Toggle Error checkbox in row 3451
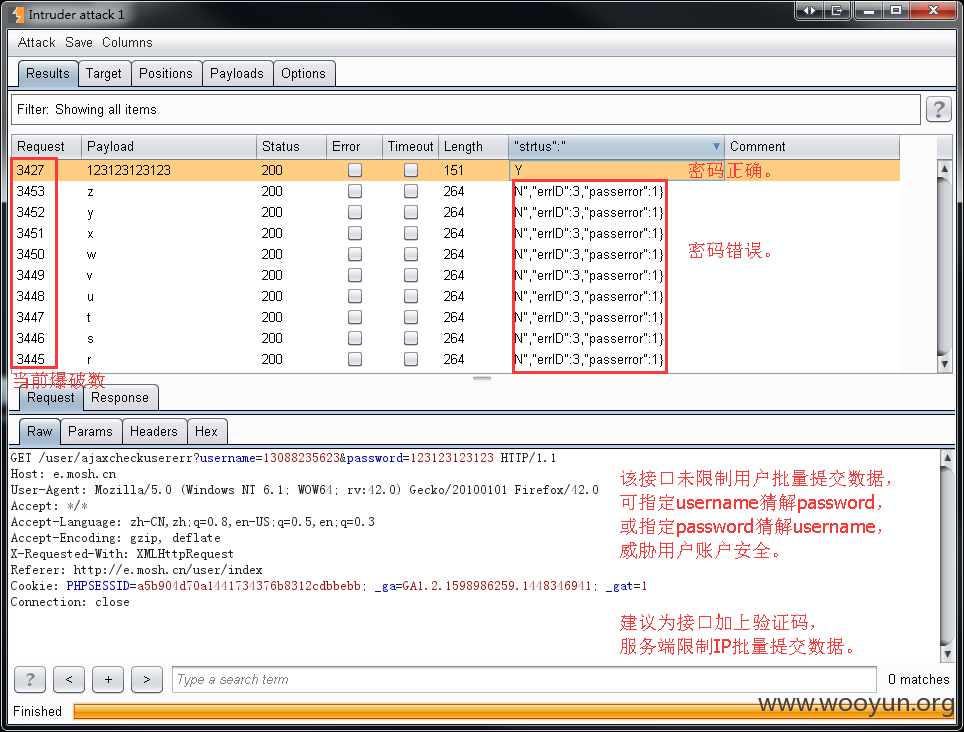Screen dimensions: 964x732 355,233
